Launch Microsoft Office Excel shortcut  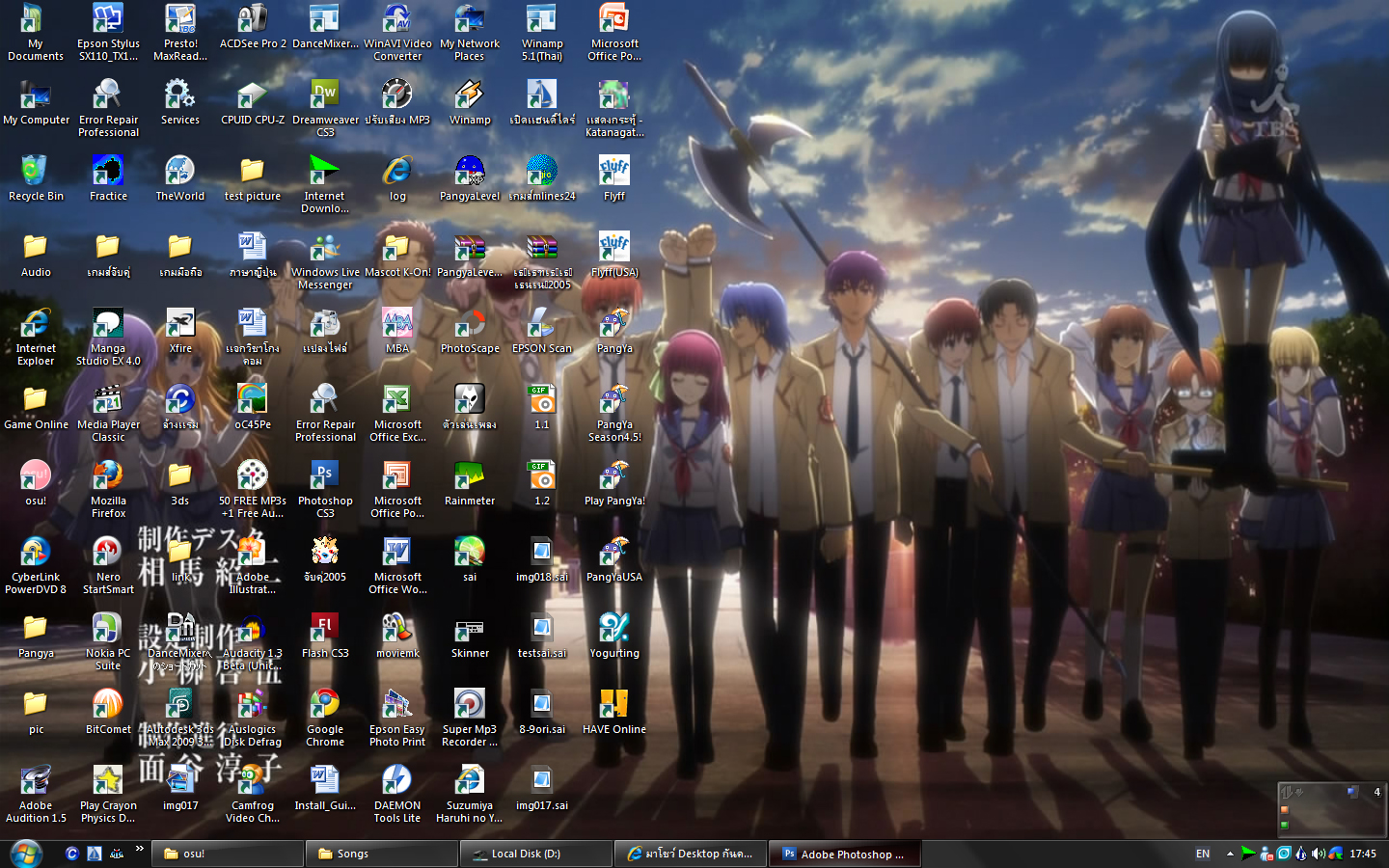point(397,413)
